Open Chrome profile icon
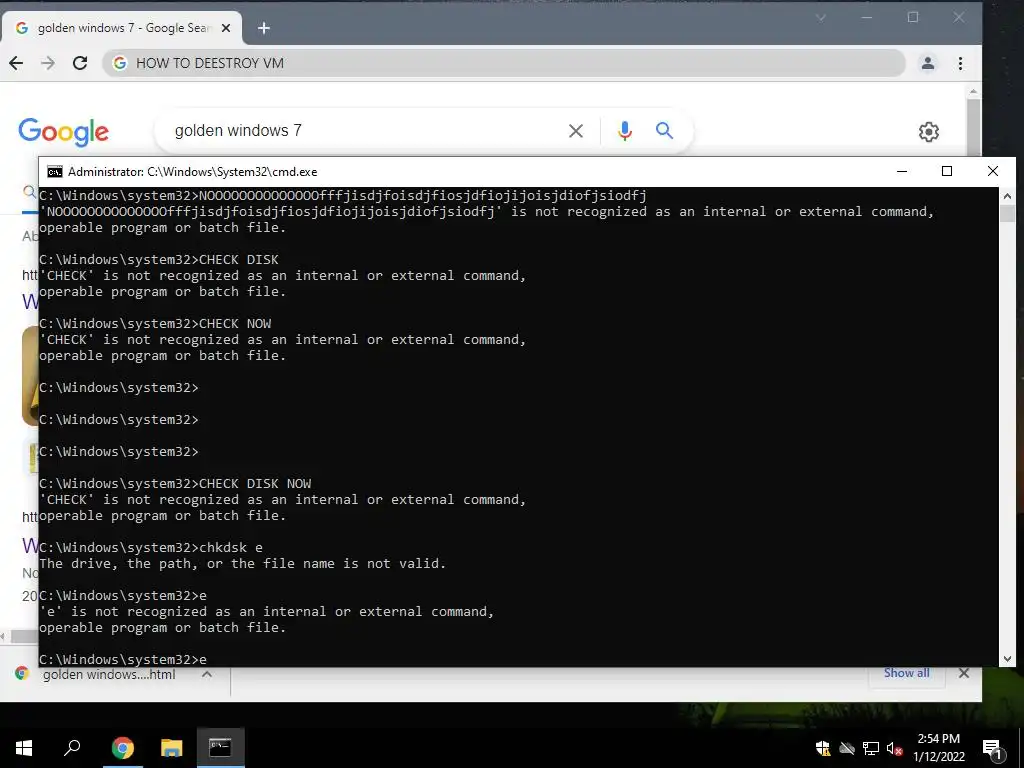1024x768 pixels. tap(927, 63)
